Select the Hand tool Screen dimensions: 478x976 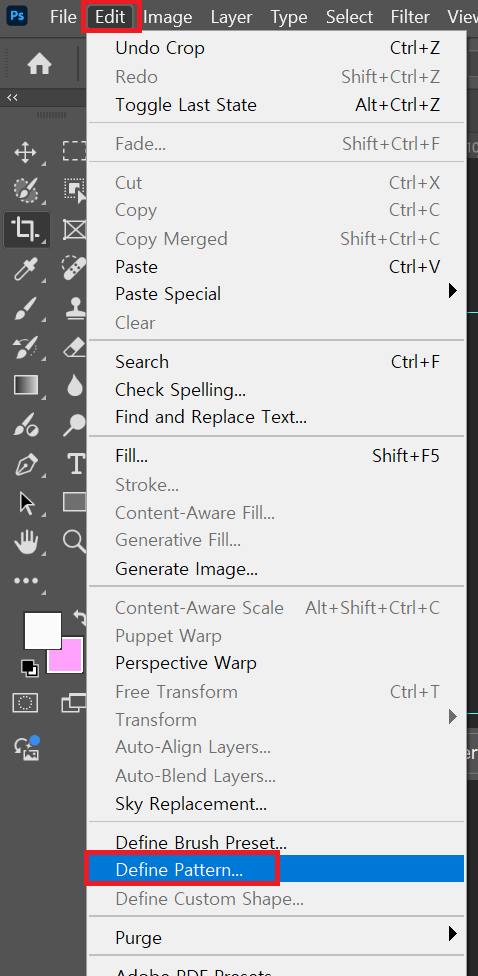tap(26, 542)
